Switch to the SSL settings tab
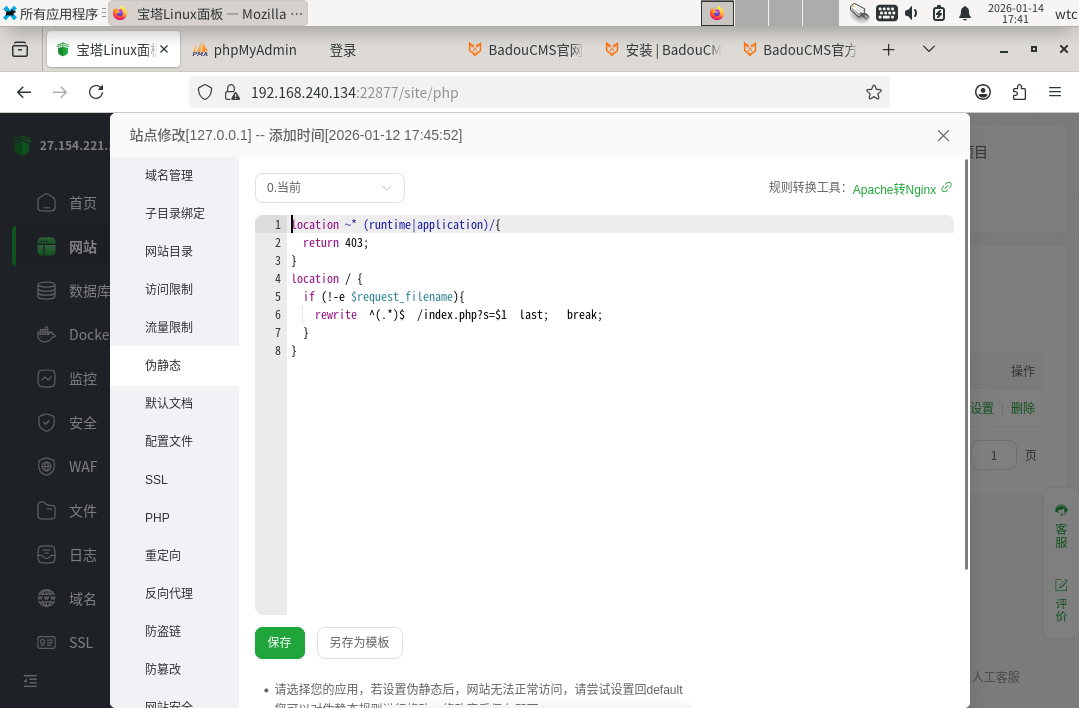The width and height of the screenshot is (1079, 708). point(156,480)
